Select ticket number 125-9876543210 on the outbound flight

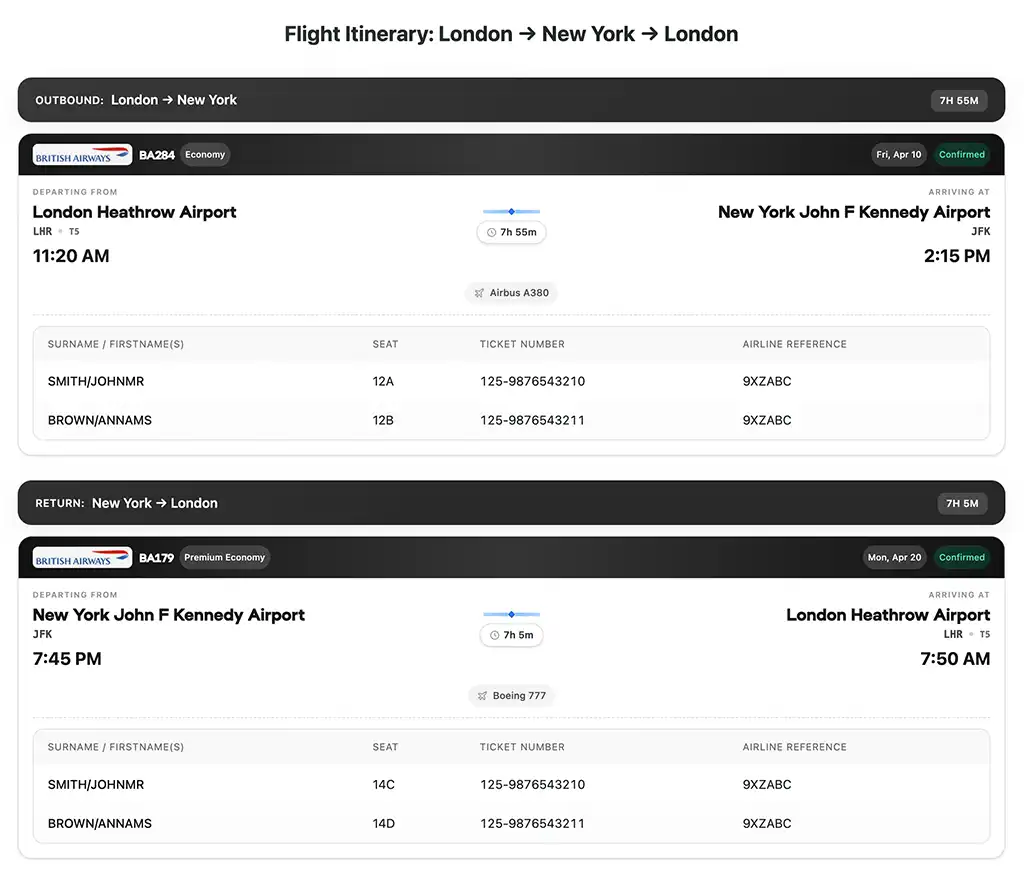[532, 382]
